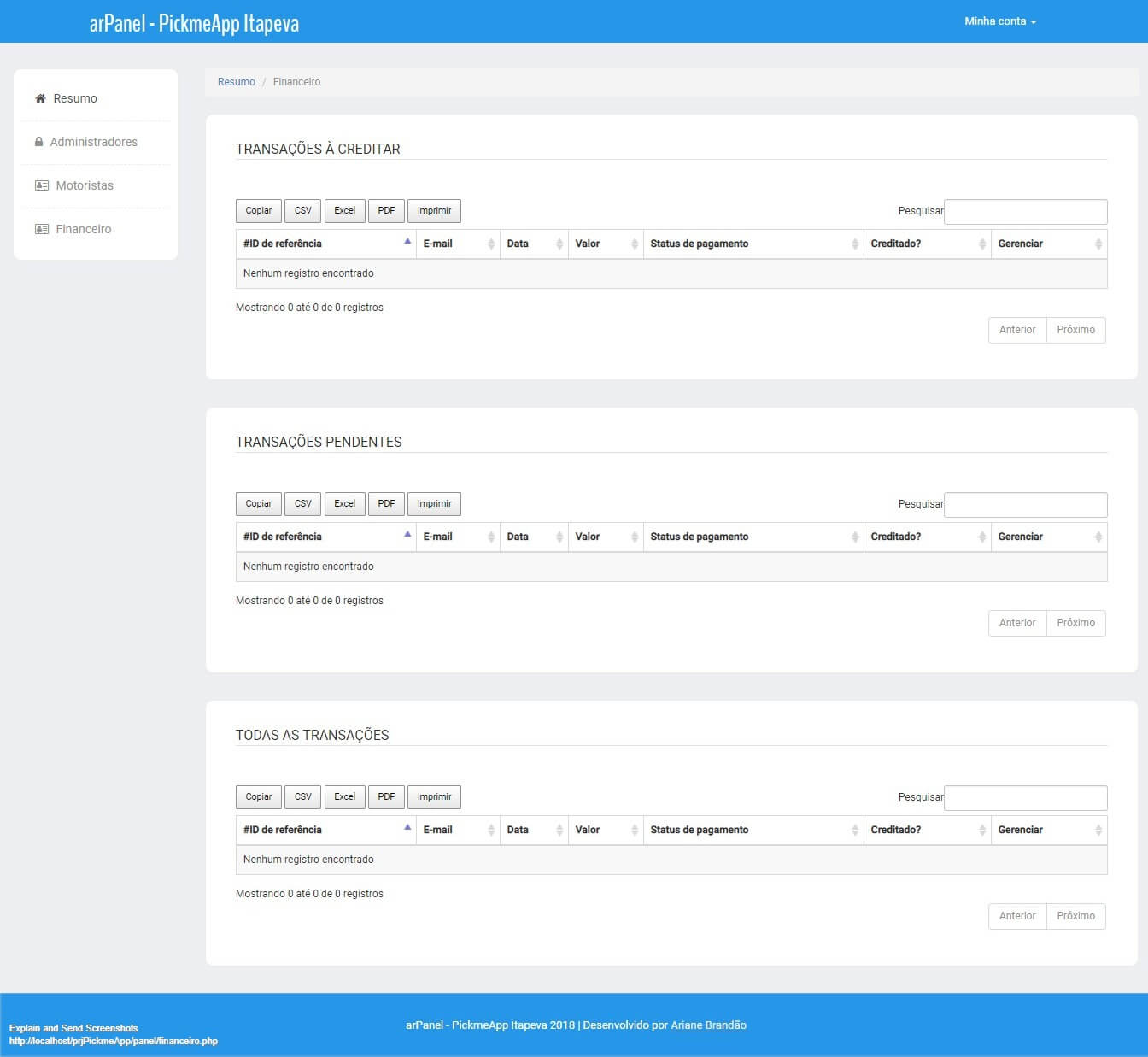The image size is (1148, 1057).
Task: Export 'Transações à creditar' as PDF
Action: (387, 211)
